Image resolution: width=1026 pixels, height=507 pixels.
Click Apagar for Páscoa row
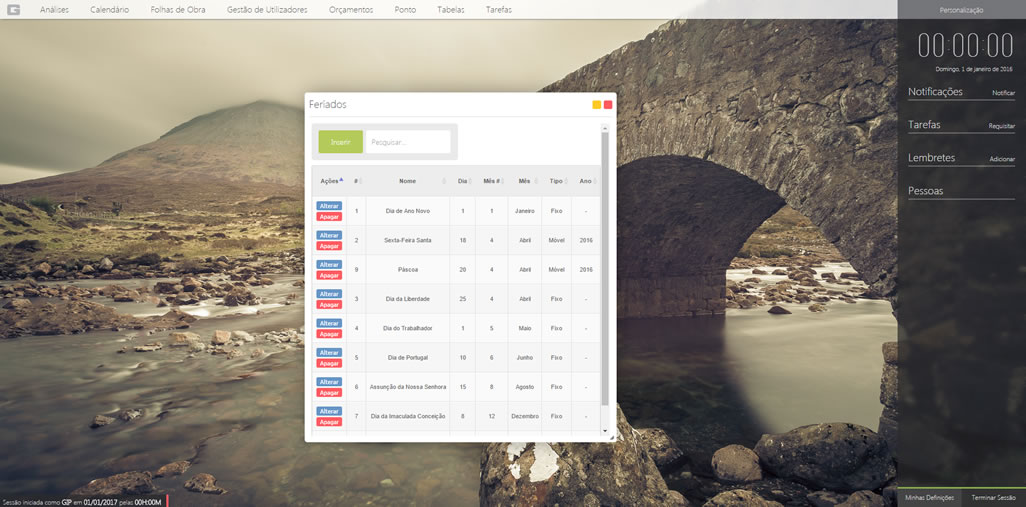(x=329, y=275)
